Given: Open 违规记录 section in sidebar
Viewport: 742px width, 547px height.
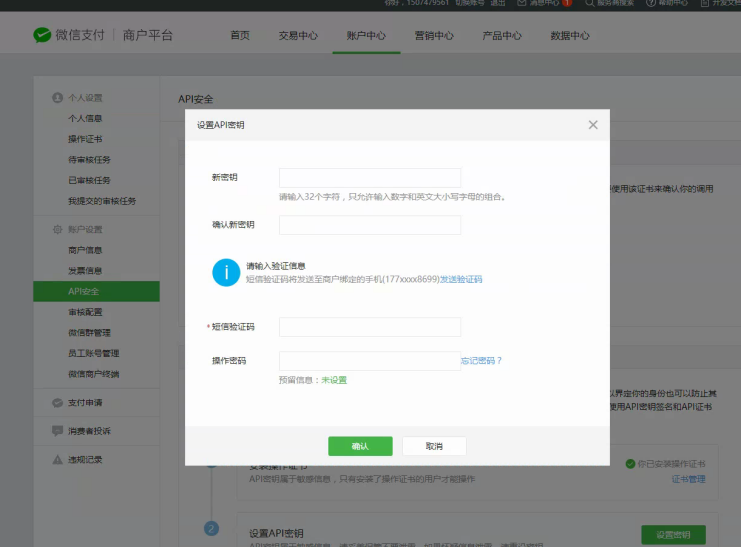Looking at the screenshot, I should [85, 459].
